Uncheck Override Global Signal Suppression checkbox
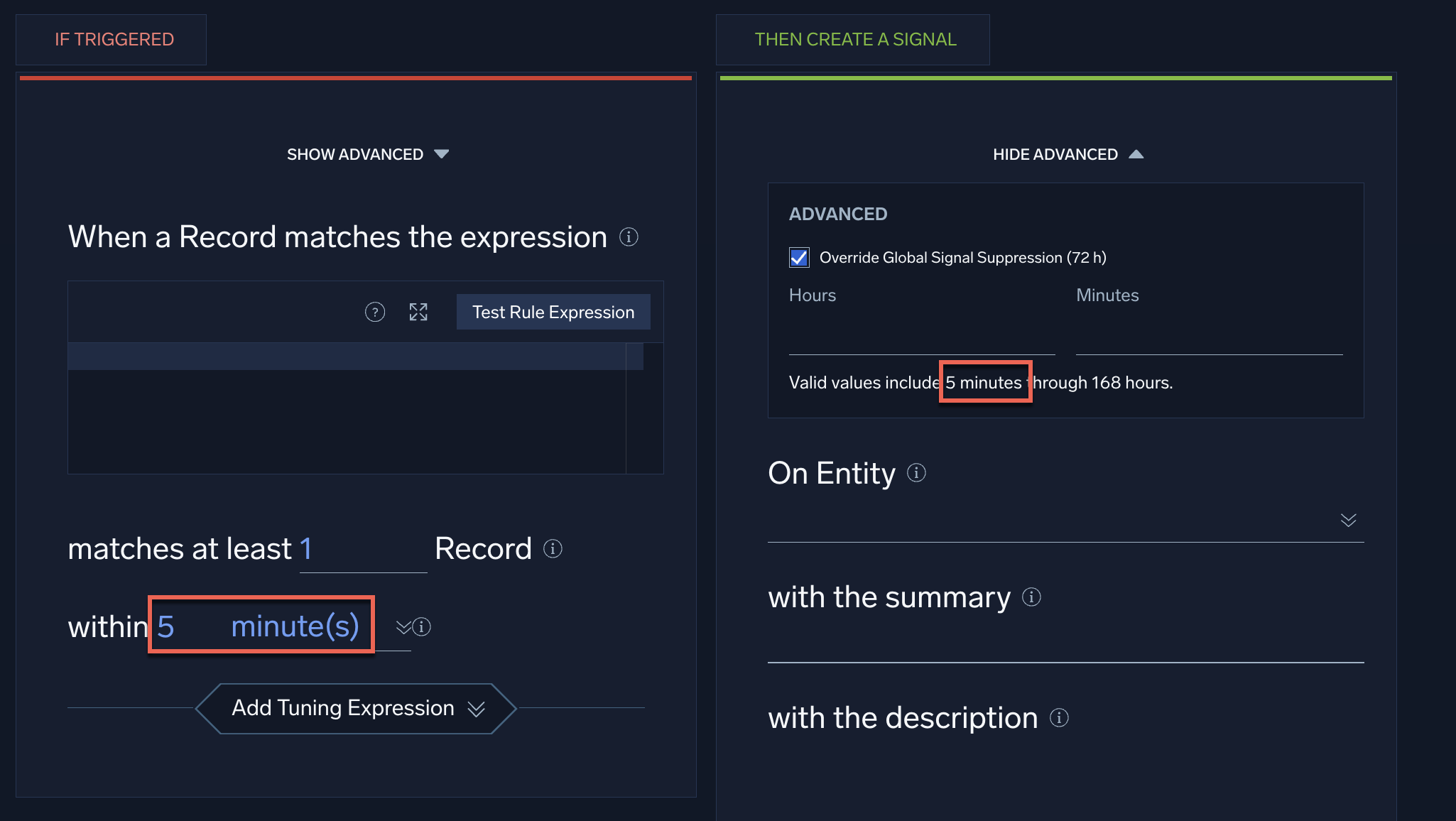This screenshot has width=1456, height=821. click(x=799, y=257)
